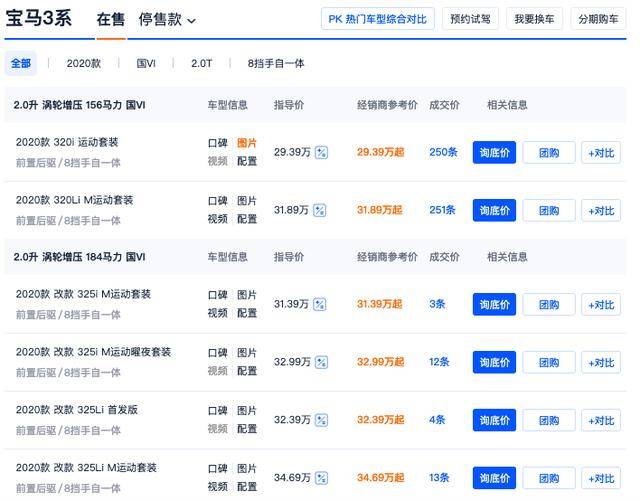Filter by 2.0T engine

(x=202, y=63)
